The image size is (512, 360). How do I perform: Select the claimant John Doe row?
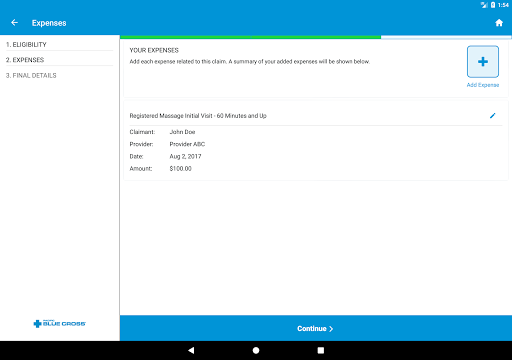162,132
